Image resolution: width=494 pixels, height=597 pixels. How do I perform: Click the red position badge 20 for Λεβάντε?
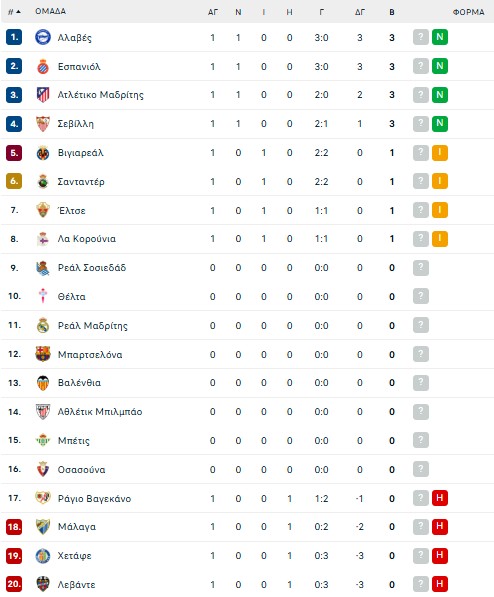point(14,584)
